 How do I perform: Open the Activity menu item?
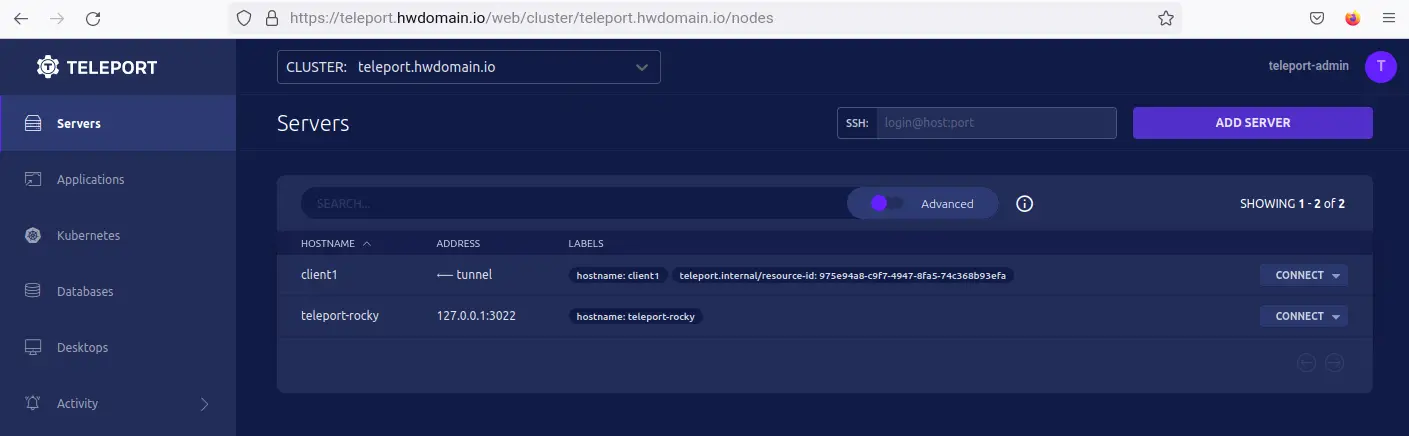pos(118,404)
